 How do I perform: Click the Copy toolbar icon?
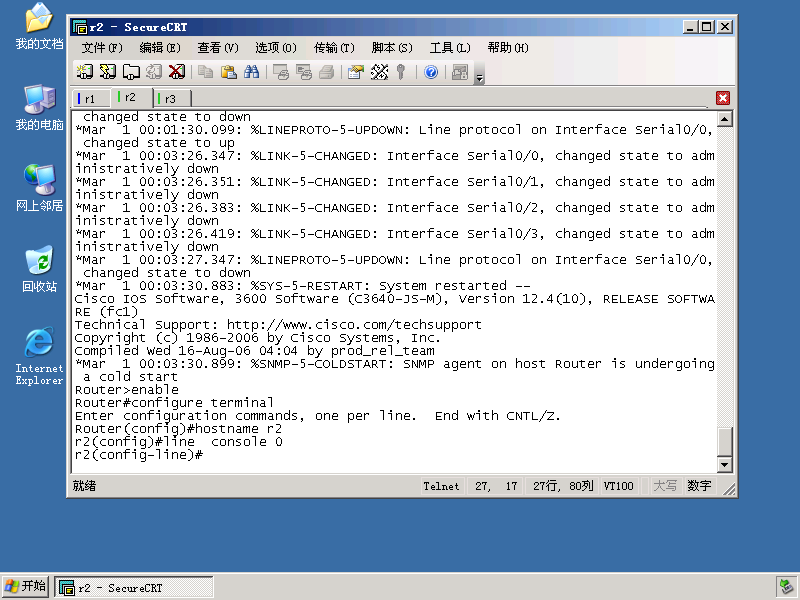[206, 72]
